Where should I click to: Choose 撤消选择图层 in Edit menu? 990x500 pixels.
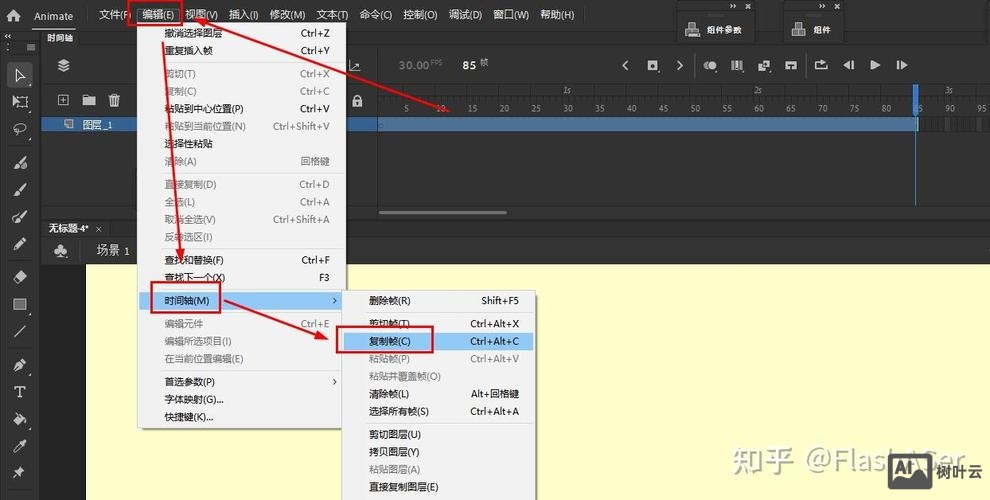pyautogui.click(x=242, y=33)
